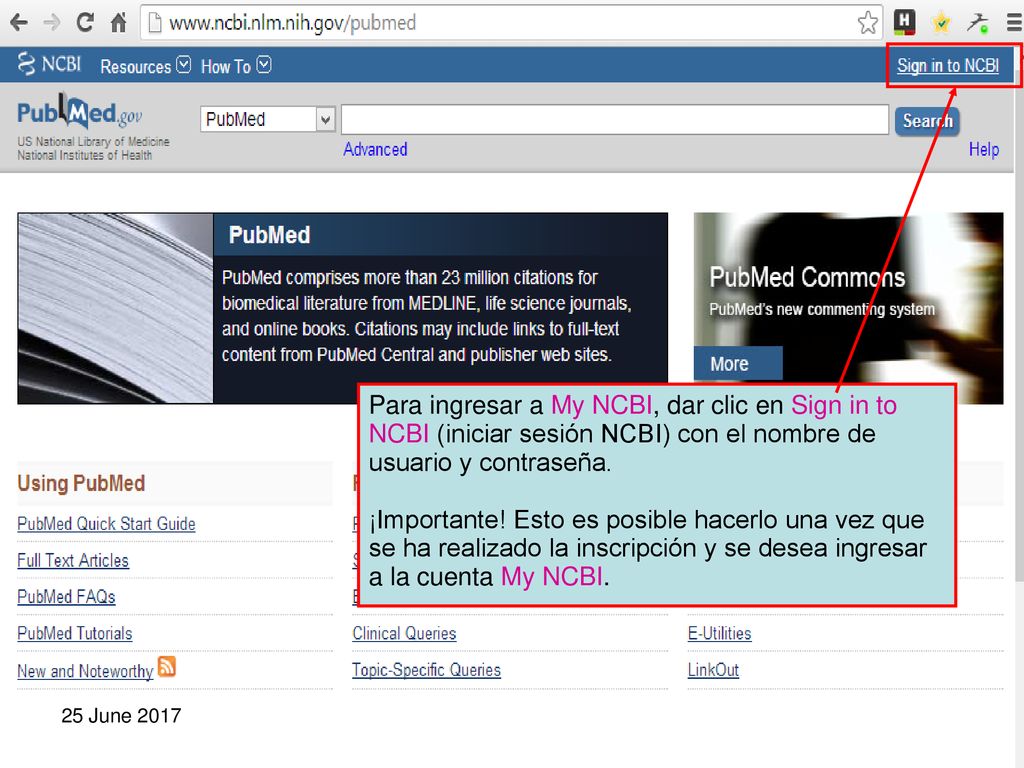Image resolution: width=1024 pixels, height=768 pixels.
Task: Open the Advanced search link
Action: point(376,150)
